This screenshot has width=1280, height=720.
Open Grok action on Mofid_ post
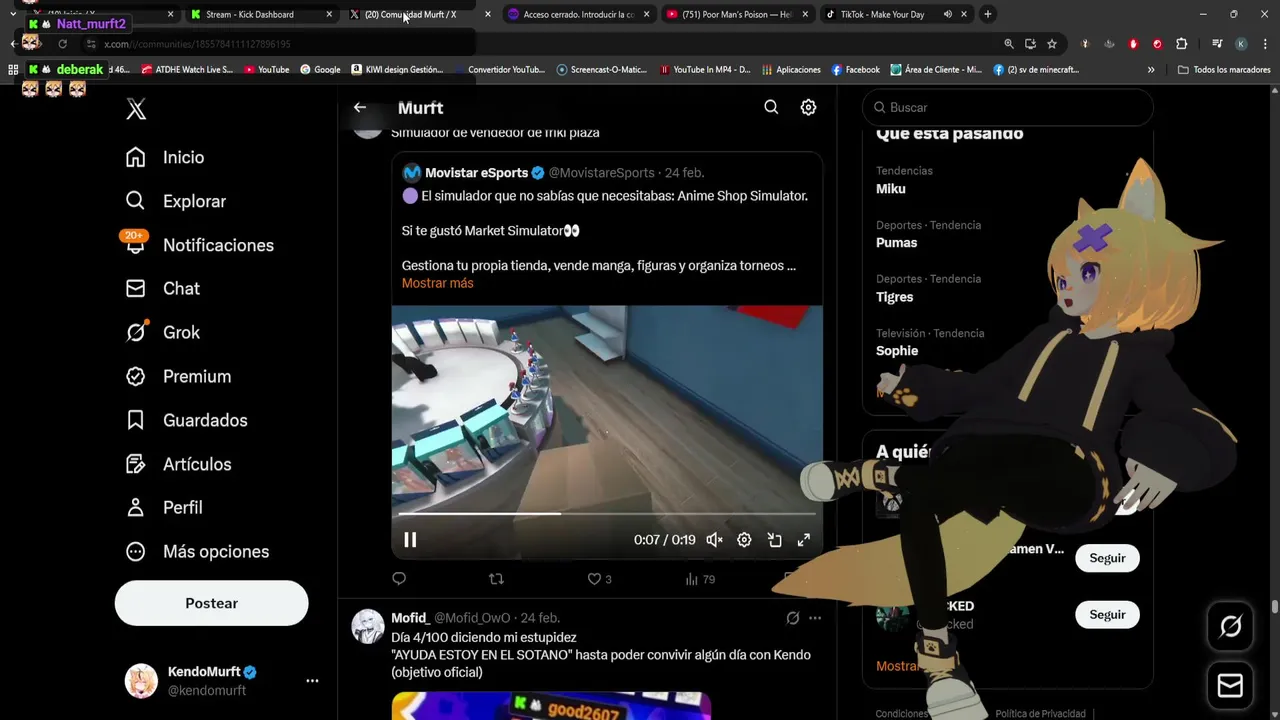click(793, 618)
